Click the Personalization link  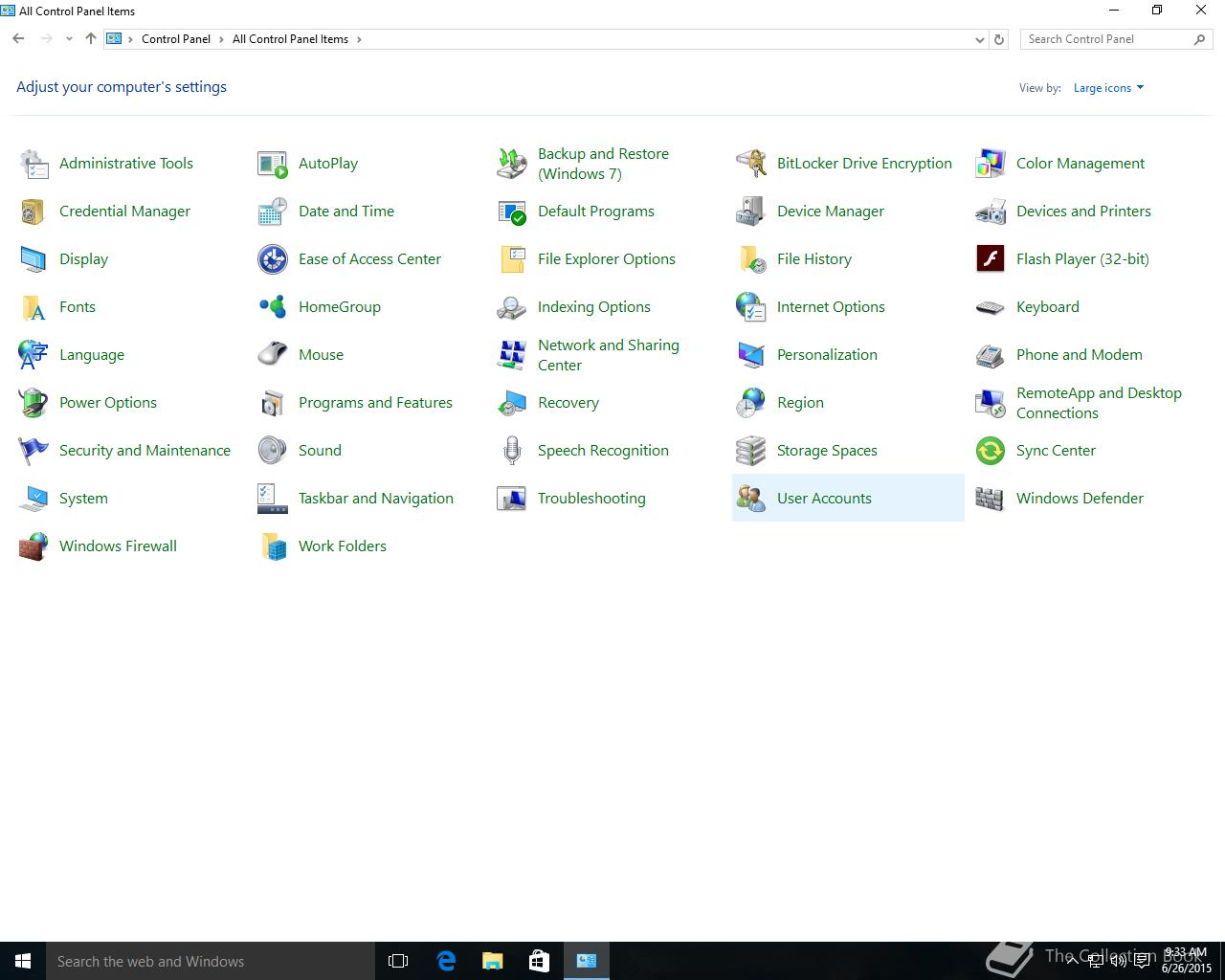(x=827, y=355)
